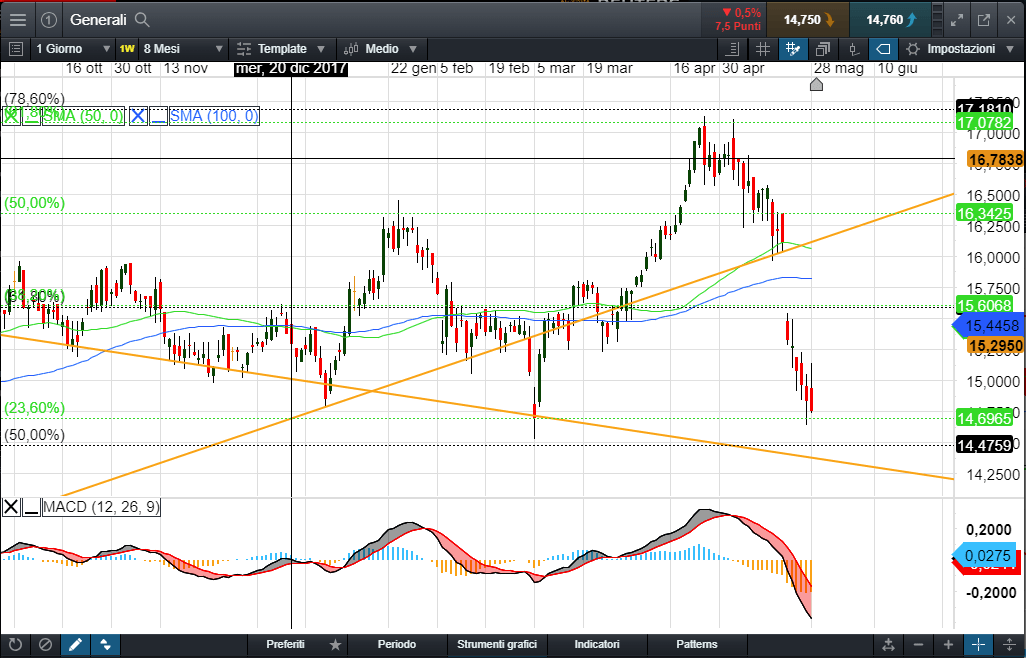Close the MACD (12, 26, 9) panel
The height and width of the screenshot is (658, 1026).
pos(11,507)
